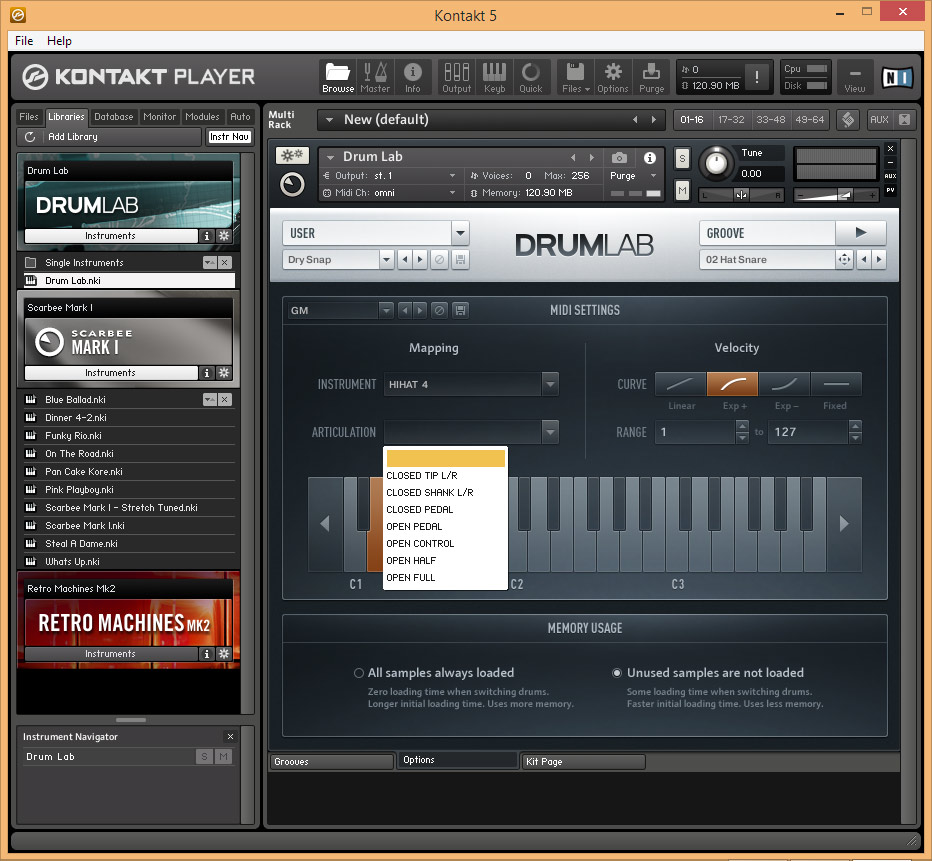Select Unused samples are not loaded

(x=617, y=673)
